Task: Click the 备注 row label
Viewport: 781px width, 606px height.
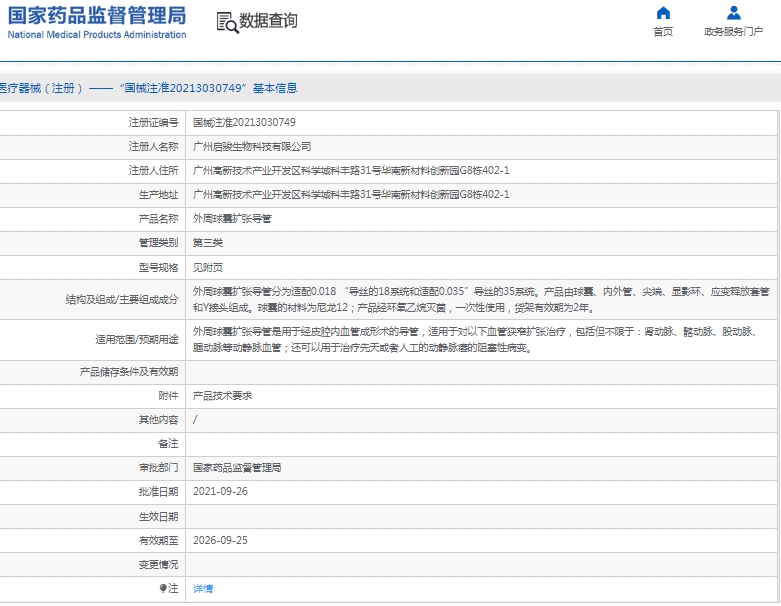Action: click(x=168, y=444)
